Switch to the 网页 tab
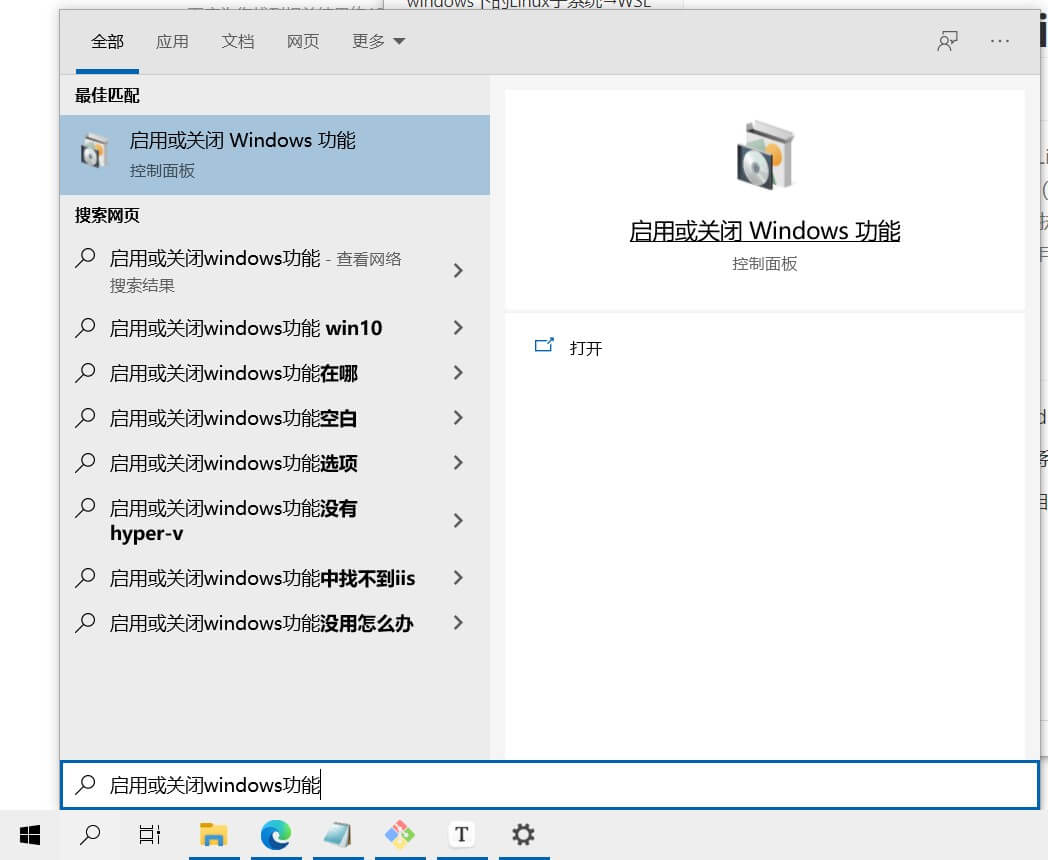This screenshot has height=860, width=1048. pos(303,41)
